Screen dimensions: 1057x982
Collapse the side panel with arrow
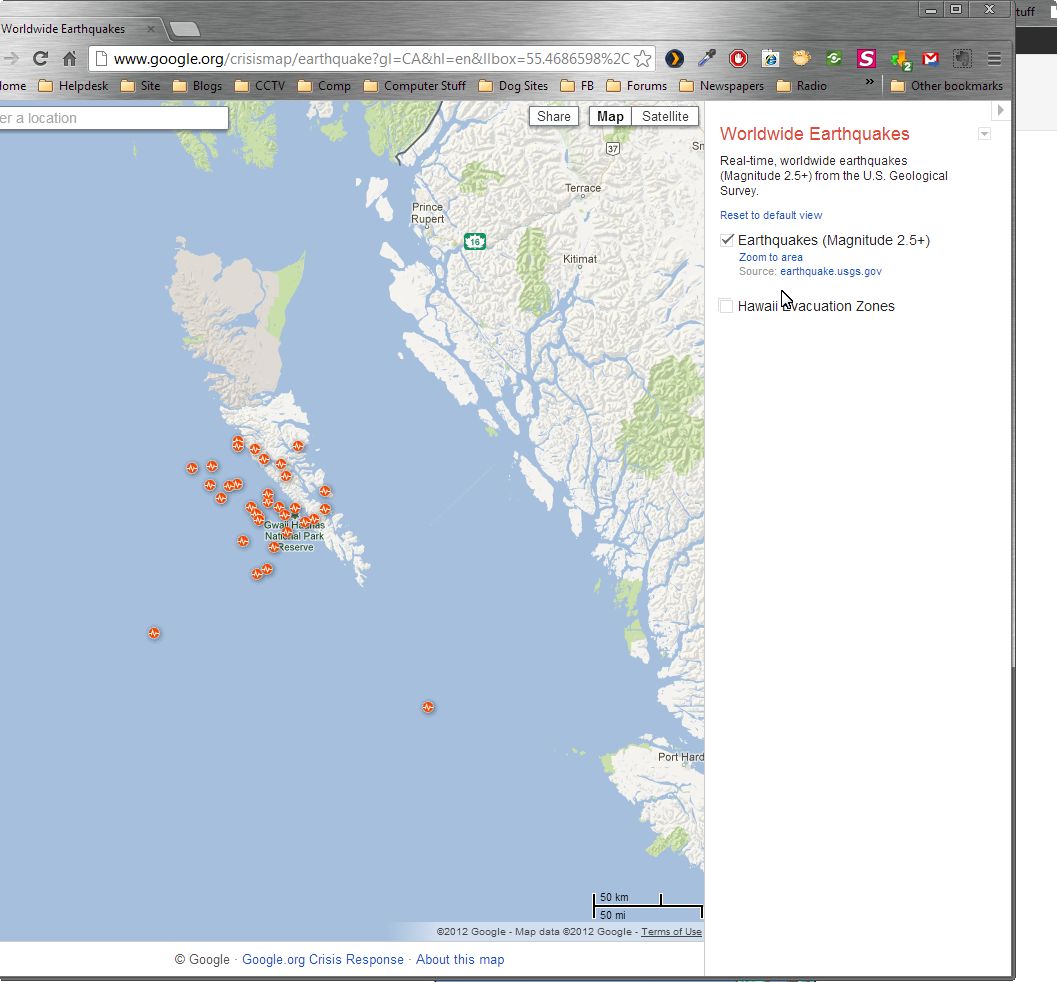pos(1000,110)
